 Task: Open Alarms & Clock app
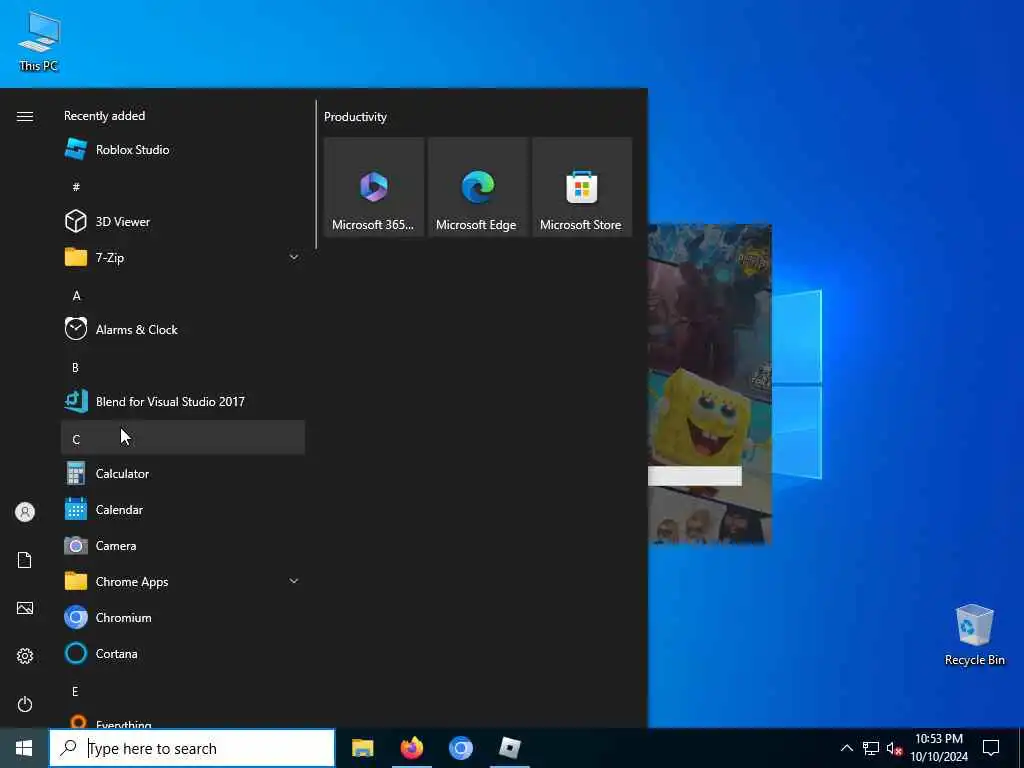(183, 330)
